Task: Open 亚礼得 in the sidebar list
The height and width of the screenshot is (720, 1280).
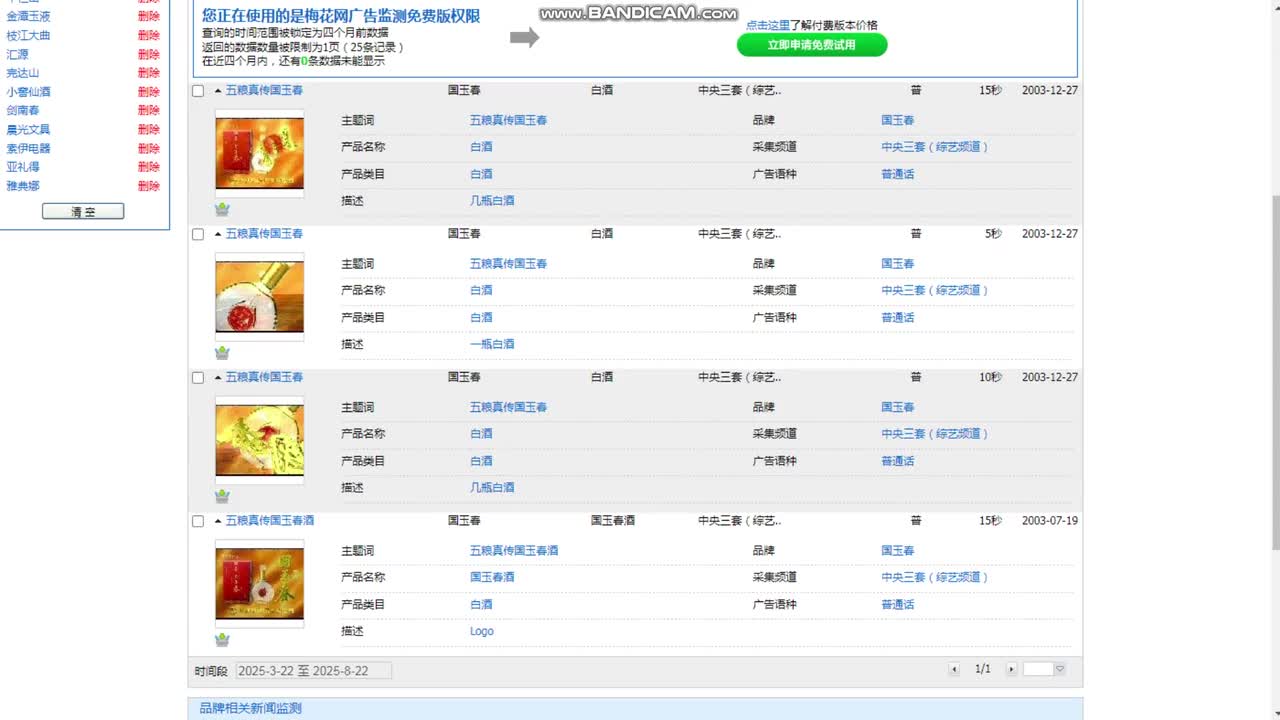Action: pos(23,167)
